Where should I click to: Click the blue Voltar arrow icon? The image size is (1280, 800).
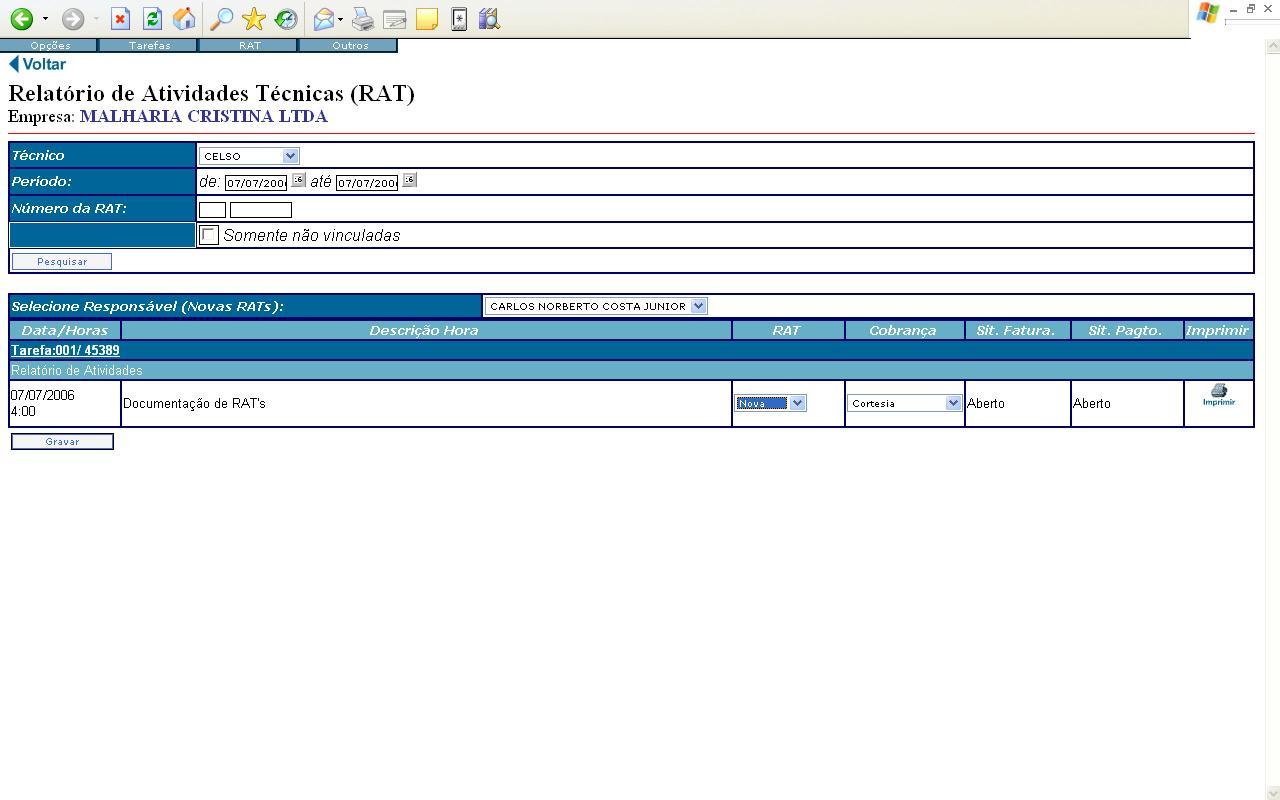click(14, 64)
